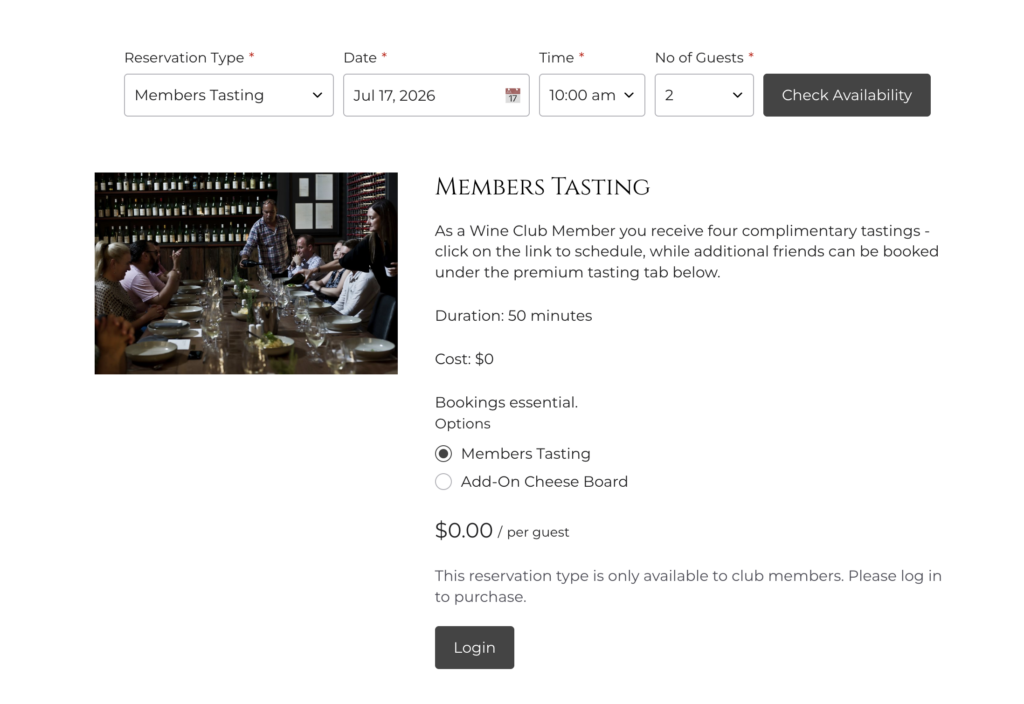Click the chevron arrow in guests selector
1024x704 pixels.
coord(737,95)
